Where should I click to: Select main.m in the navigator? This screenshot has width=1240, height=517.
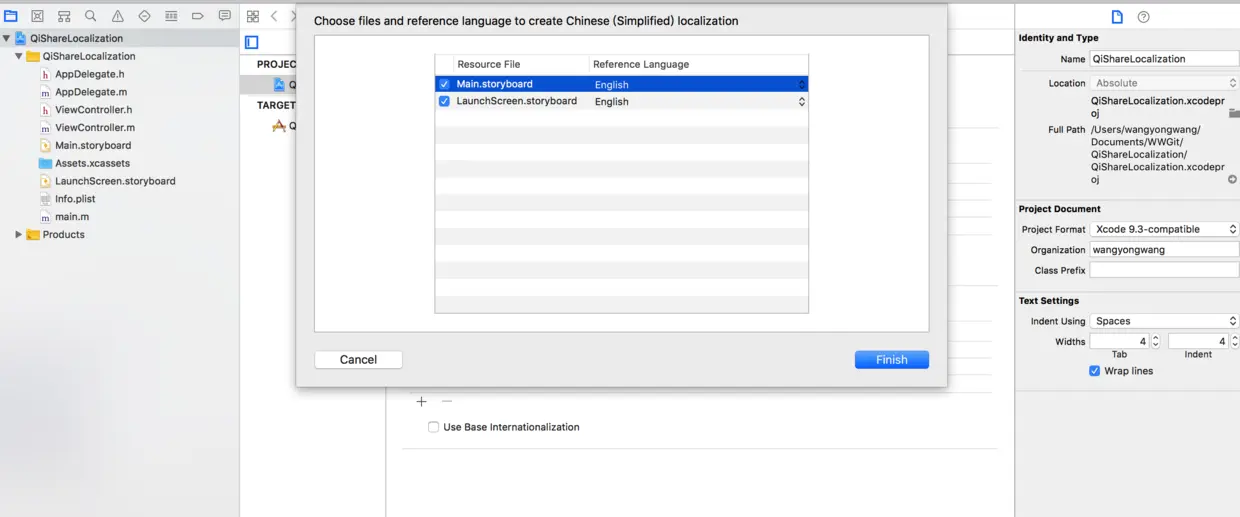tap(72, 217)
